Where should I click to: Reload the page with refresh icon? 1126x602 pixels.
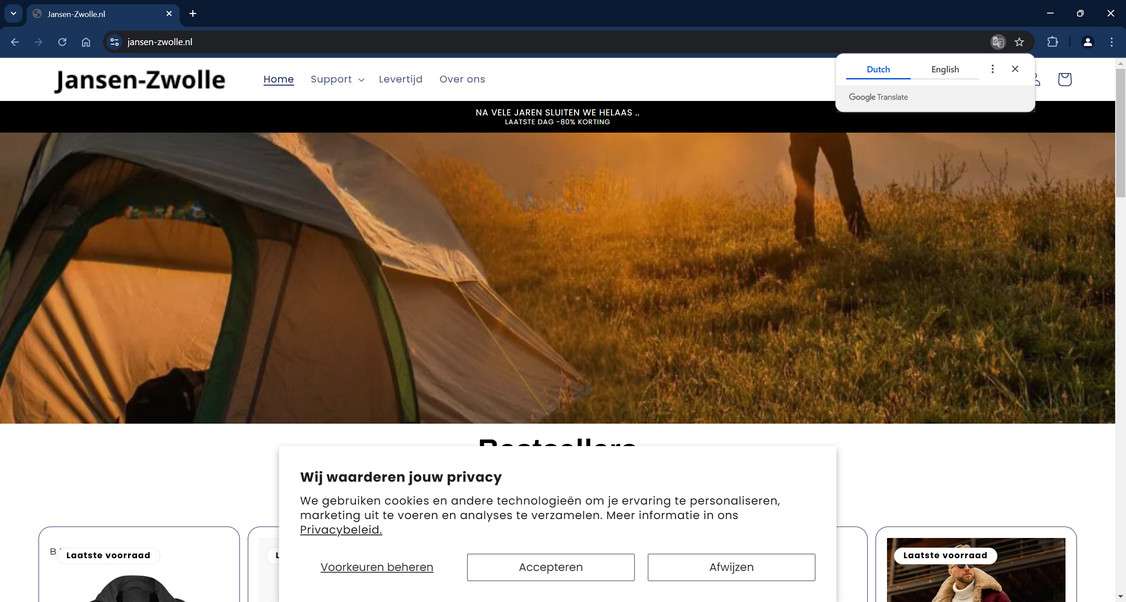62,42
